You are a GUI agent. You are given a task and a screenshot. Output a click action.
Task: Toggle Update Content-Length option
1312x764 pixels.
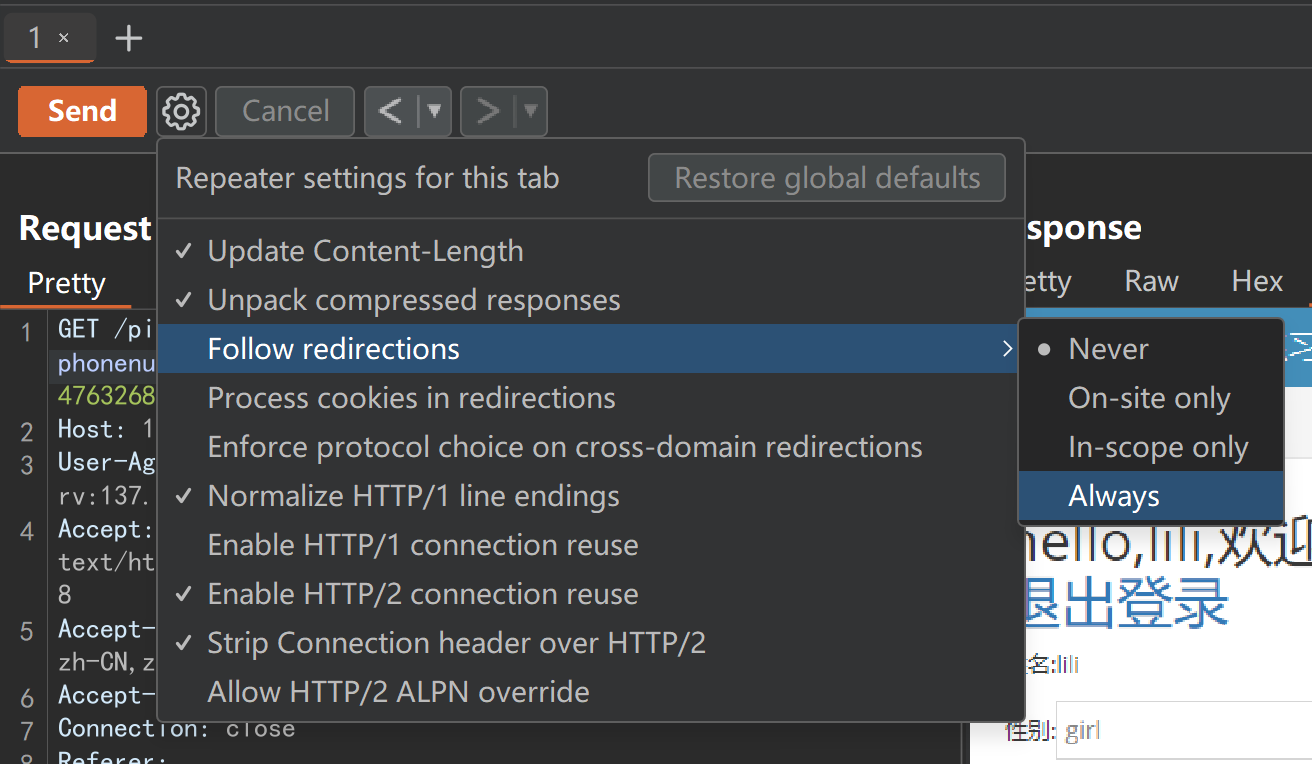click(365, 251)
